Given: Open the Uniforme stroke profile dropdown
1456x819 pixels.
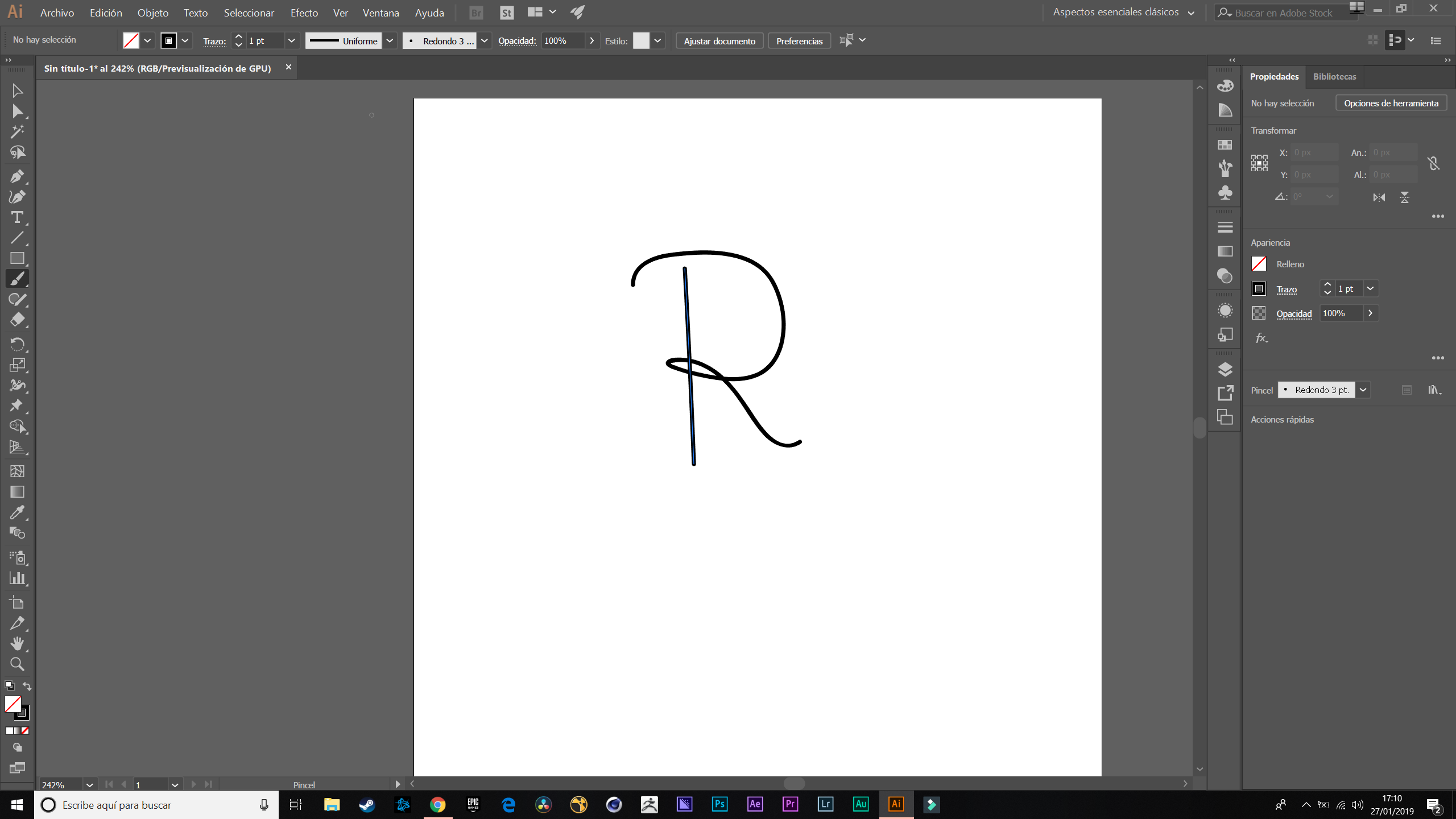Looking at the screenshot, I should click(390, 41).
